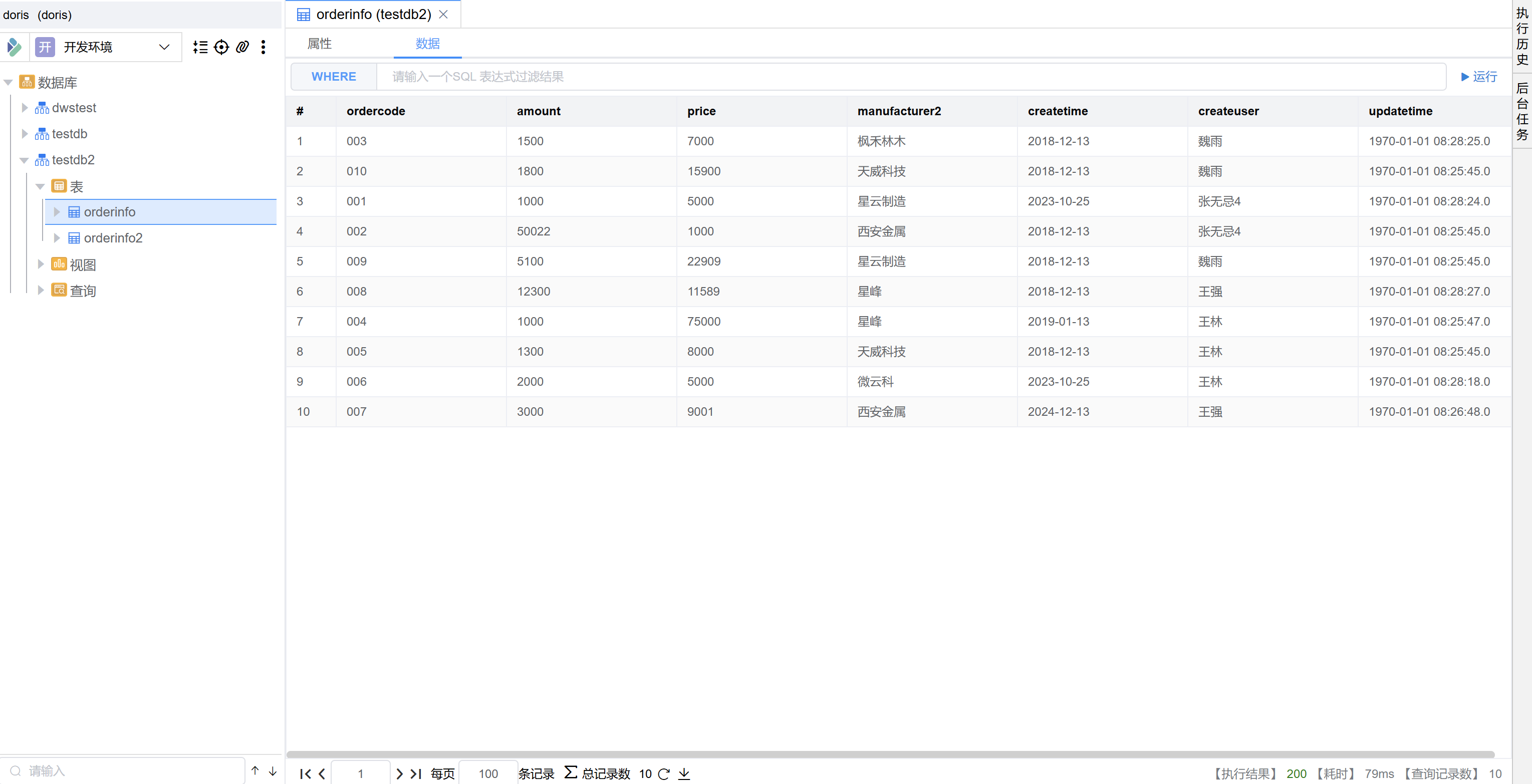Click the horizontal scrollbar below the table
This screenshot has height=784, width=1532.
point(890,753)
